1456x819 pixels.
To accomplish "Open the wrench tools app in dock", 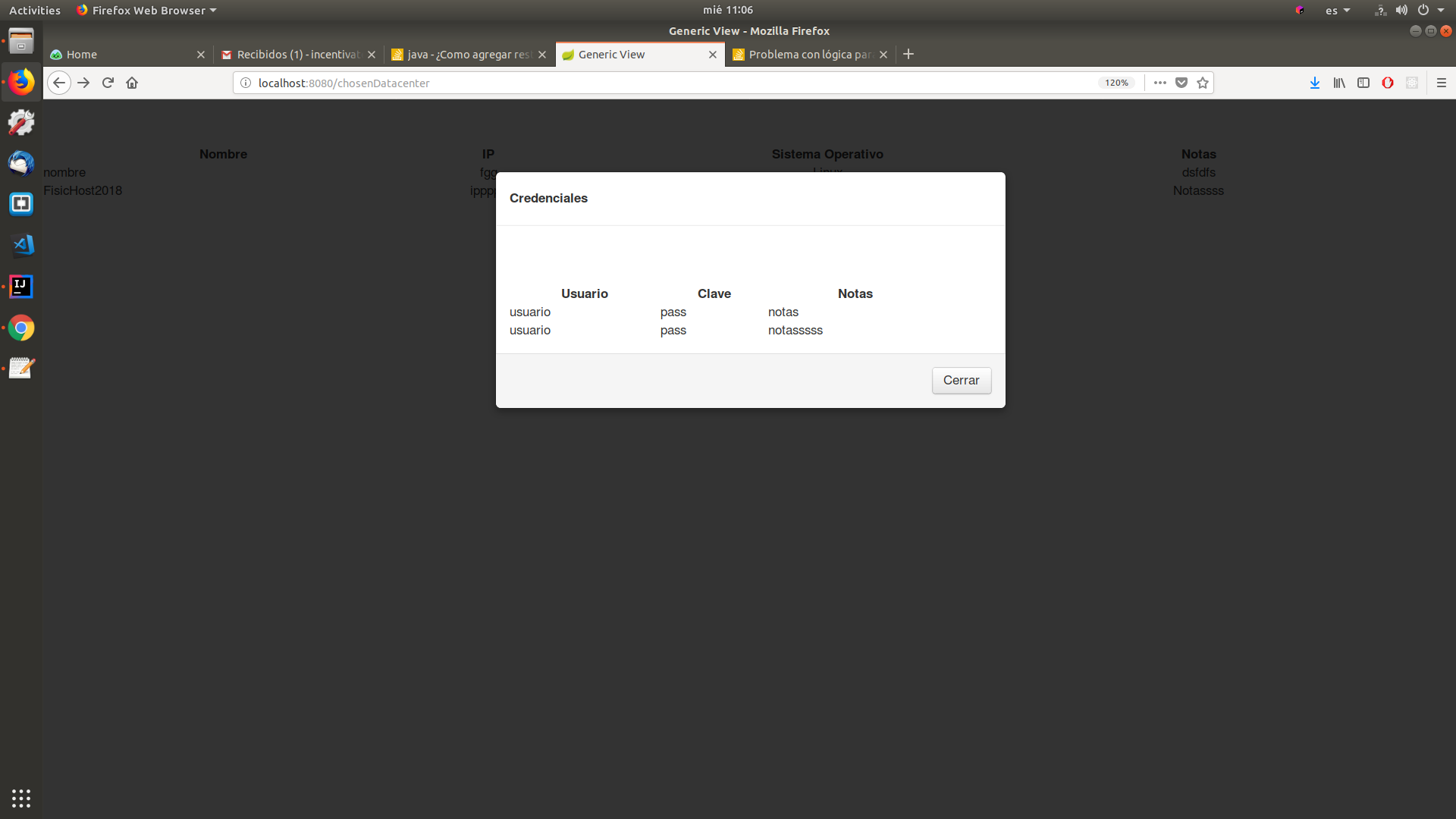I will tap(21, 123).
